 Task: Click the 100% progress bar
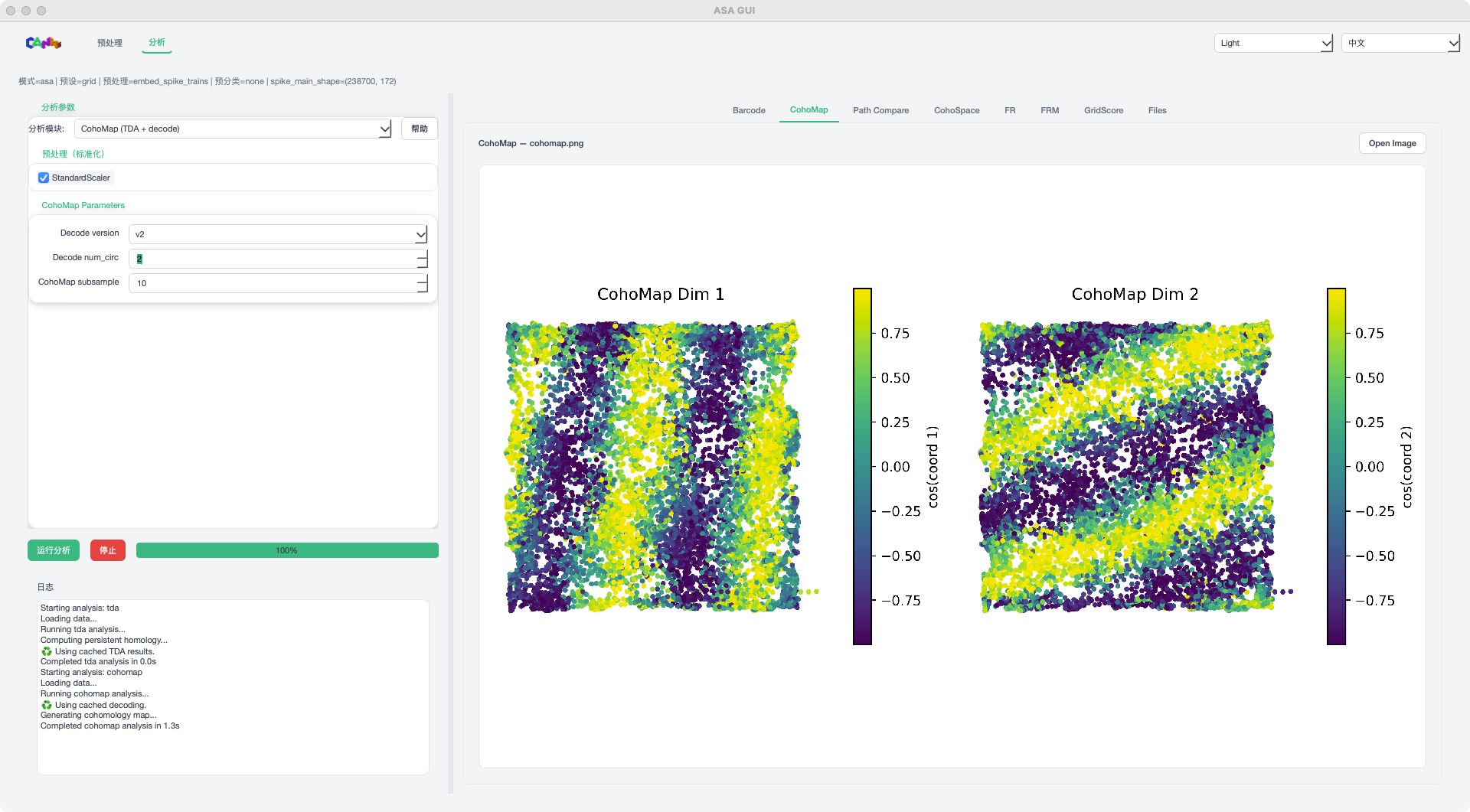tap(287, 550)
